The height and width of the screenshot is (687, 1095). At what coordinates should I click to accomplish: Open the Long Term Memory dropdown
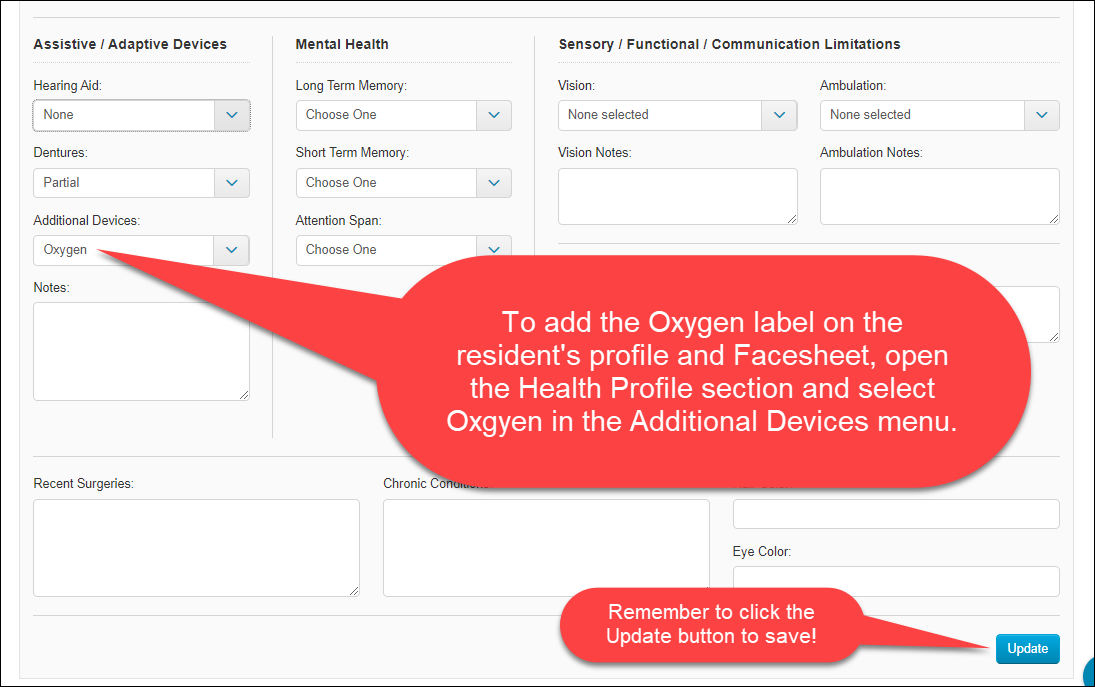click(x=404, y=115)
